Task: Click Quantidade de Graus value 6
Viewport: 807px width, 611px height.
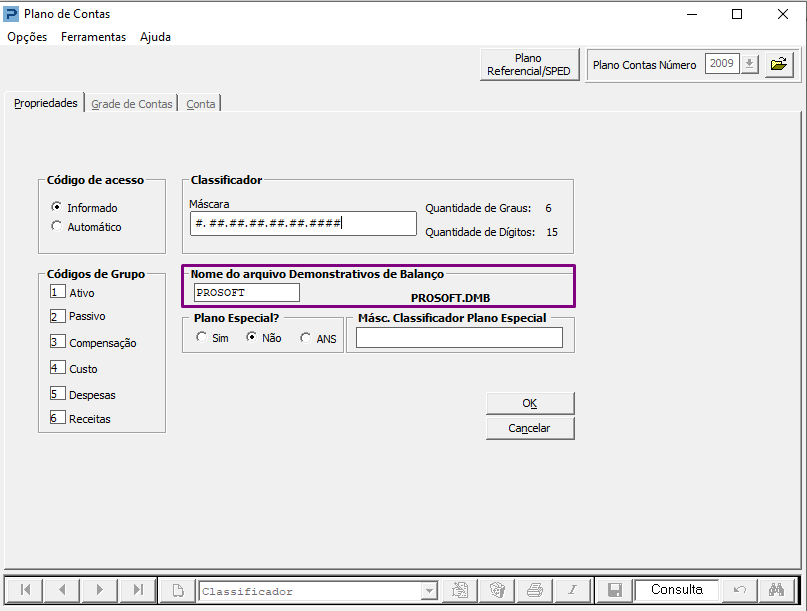Action: (x=548, y=208)
